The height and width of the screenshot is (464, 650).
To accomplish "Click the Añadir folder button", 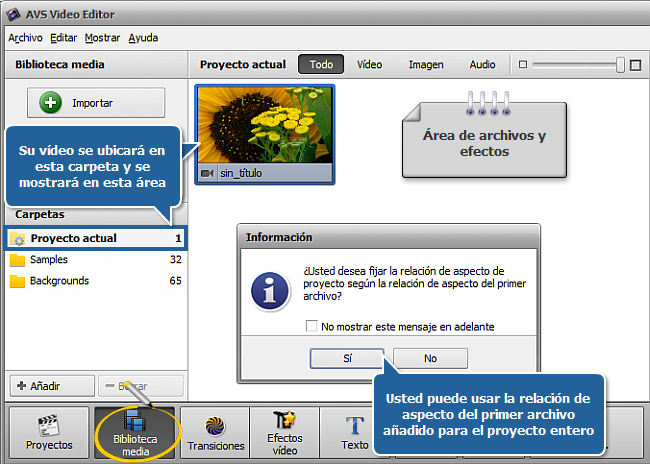I will click(52, 386).
